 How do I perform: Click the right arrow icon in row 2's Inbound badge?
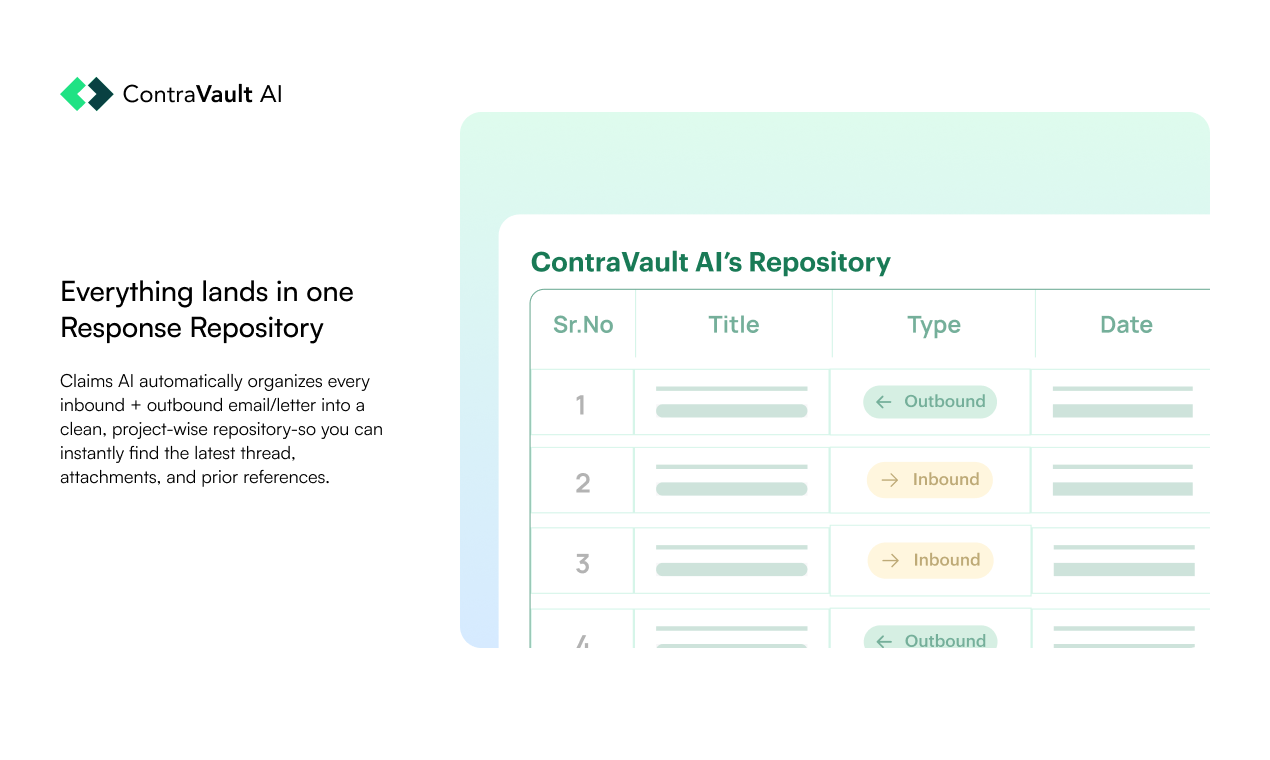click(x=889, y=480)
